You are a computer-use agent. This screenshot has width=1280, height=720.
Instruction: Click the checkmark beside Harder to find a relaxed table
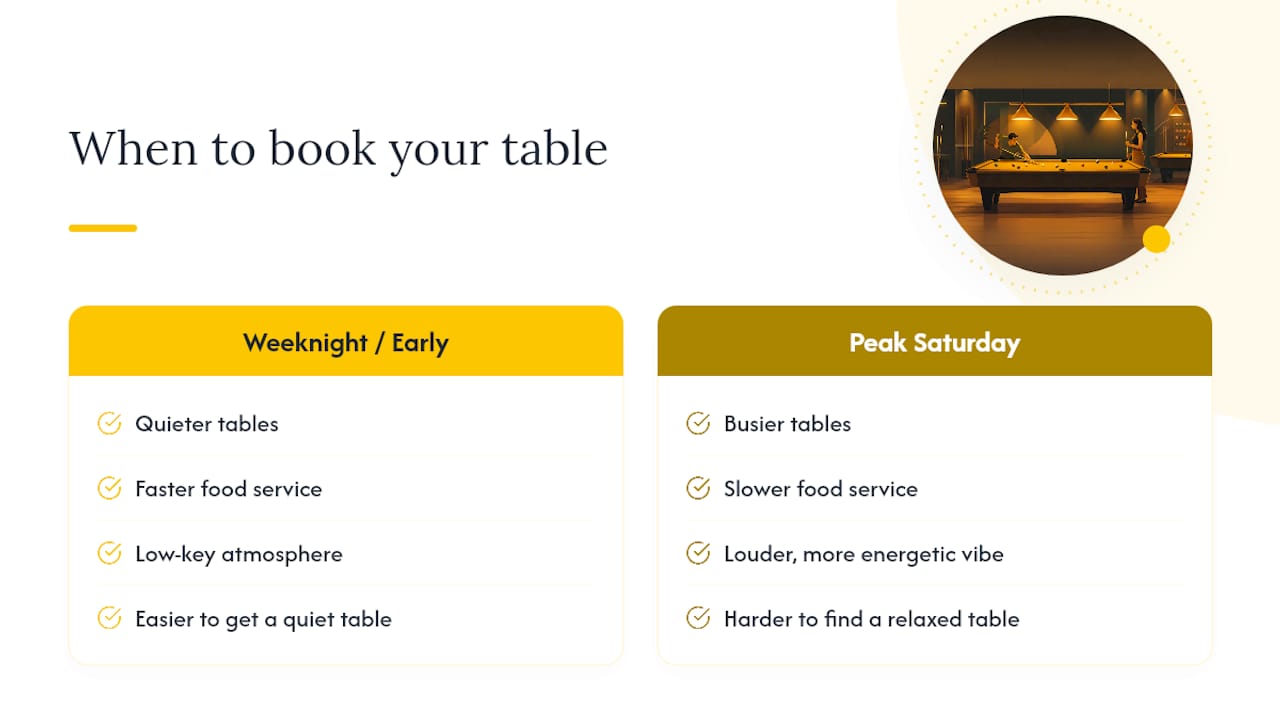698,619
